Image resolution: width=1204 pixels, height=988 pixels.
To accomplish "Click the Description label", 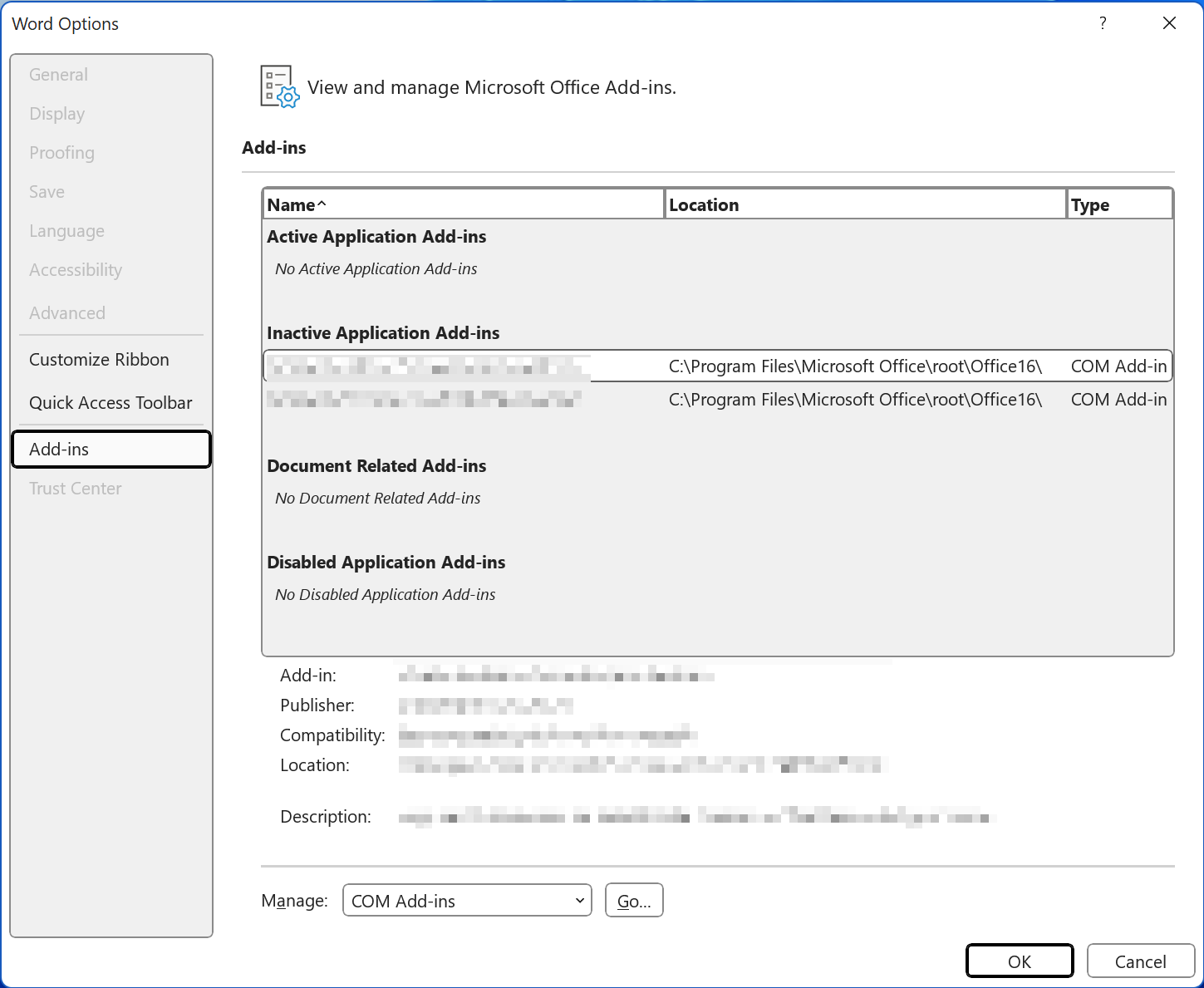I will point(326,817).
